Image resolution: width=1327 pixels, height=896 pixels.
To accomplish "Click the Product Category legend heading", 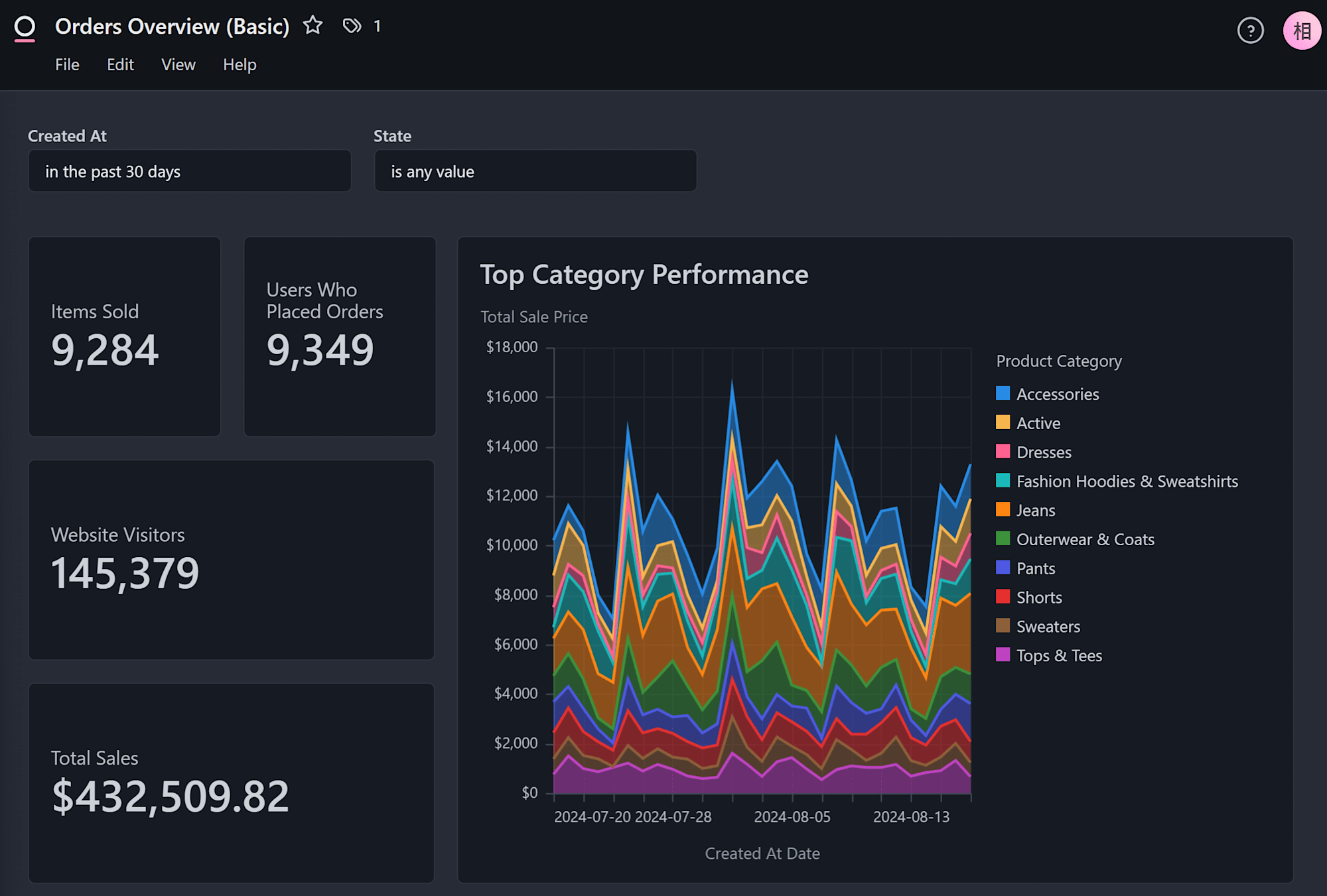I will pyautogui.click(x=1059, y=361).
